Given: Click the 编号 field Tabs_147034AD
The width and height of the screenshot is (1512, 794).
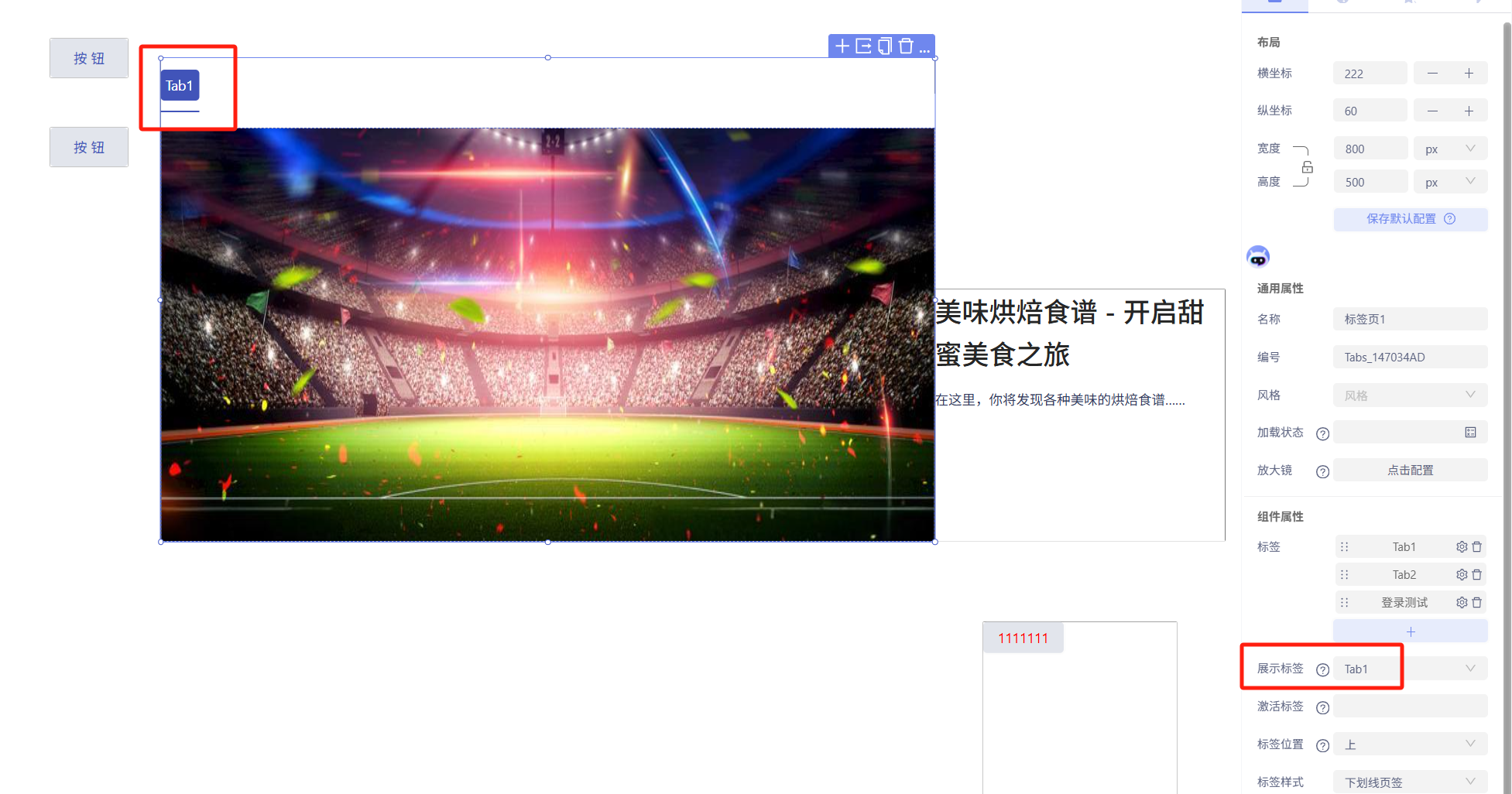Looking at the screenshot, I should click(x=1411, y=357).
